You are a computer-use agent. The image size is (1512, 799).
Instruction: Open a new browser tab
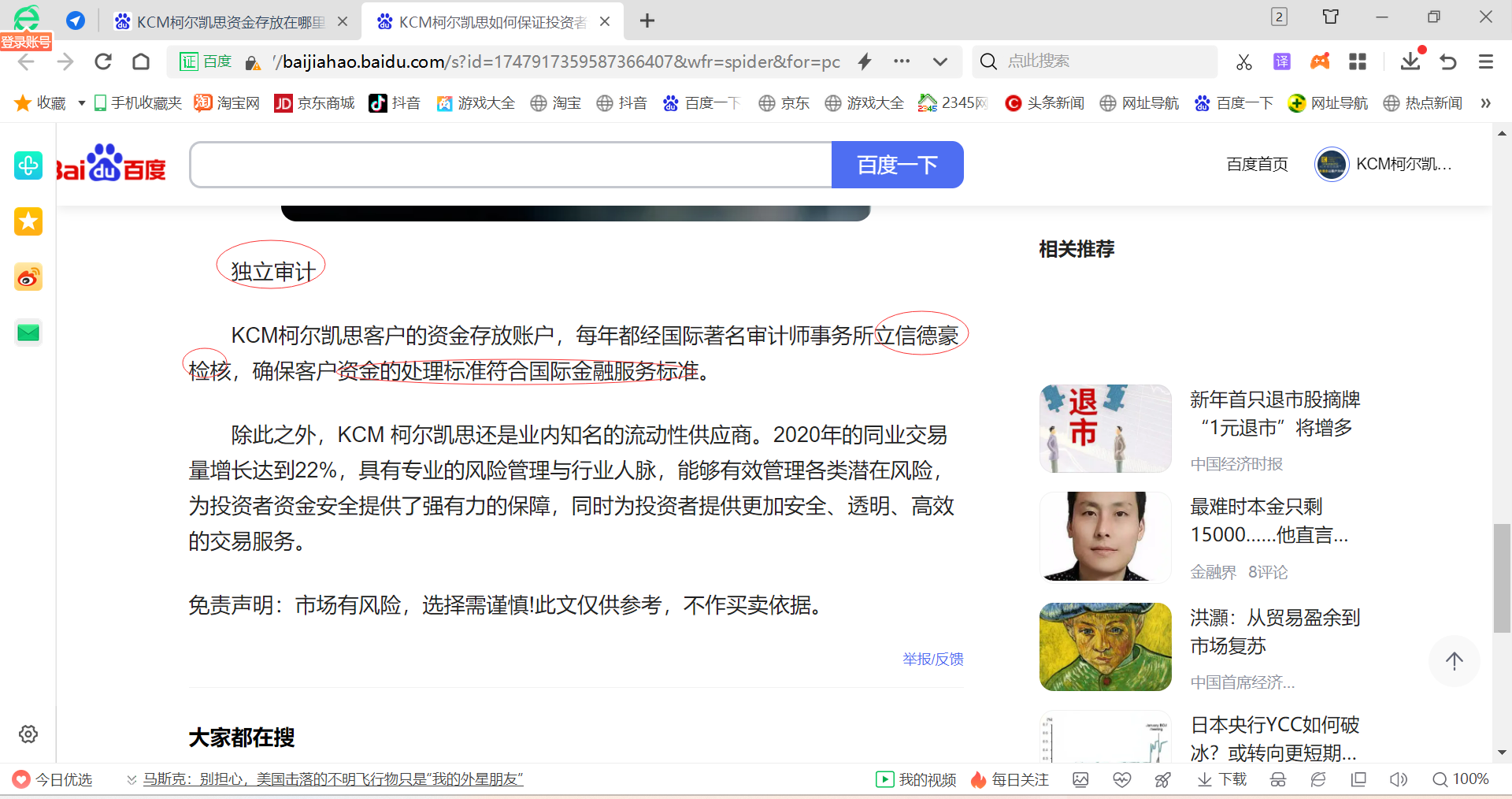pyautogui.click(x=647, y=21)
